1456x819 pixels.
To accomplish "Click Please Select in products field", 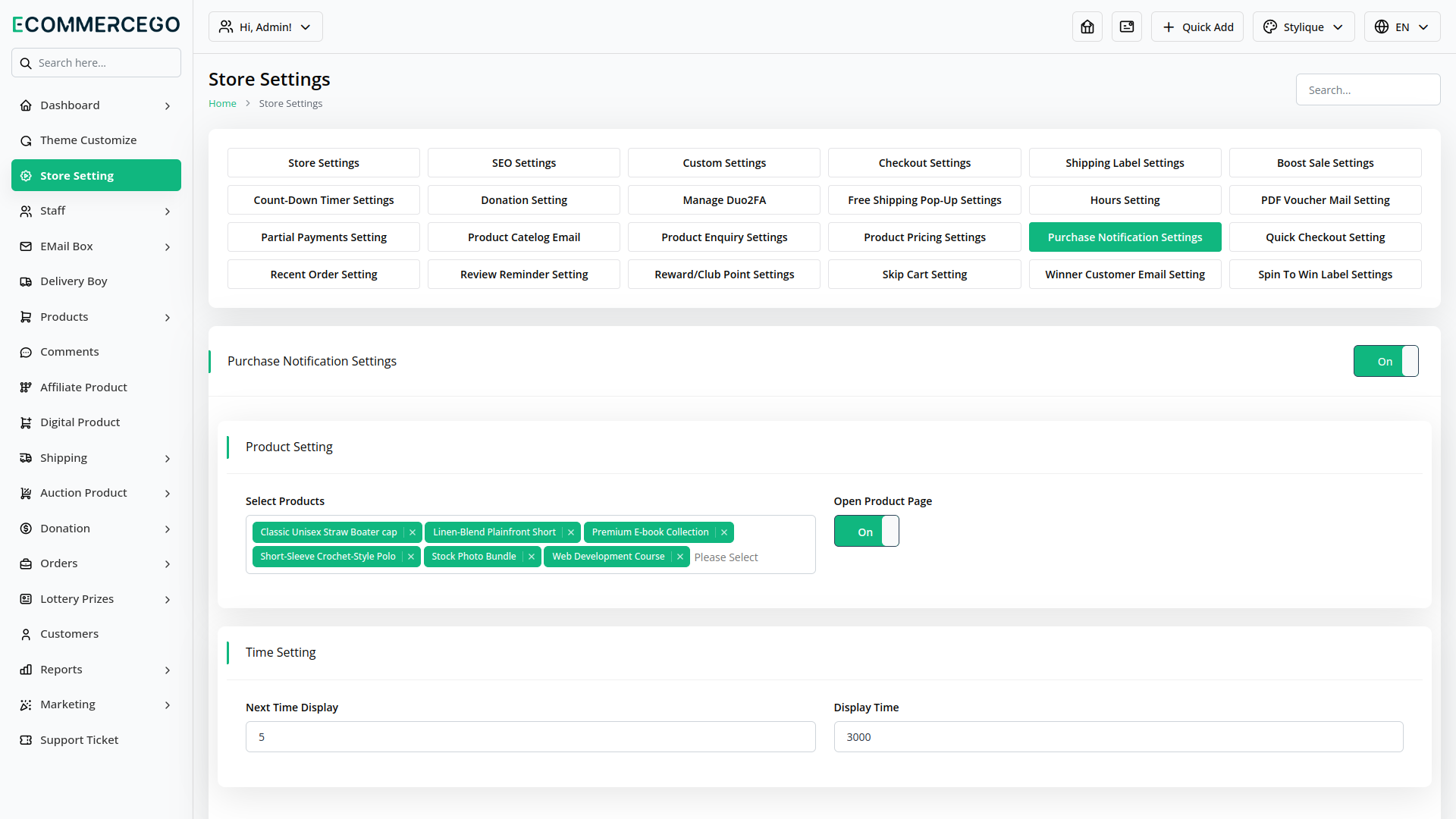I will click(726, 557).
